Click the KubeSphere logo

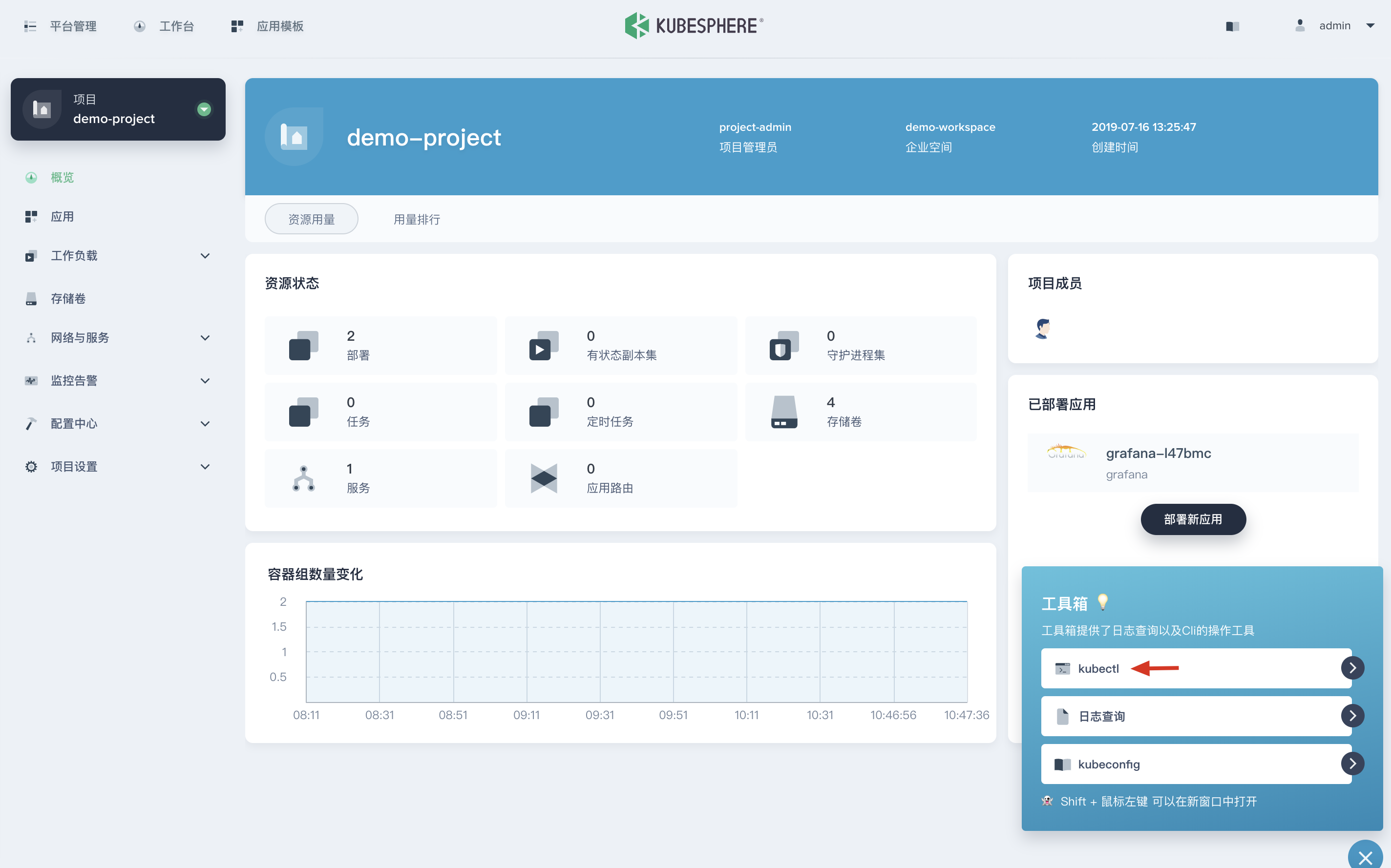point(694,25)
